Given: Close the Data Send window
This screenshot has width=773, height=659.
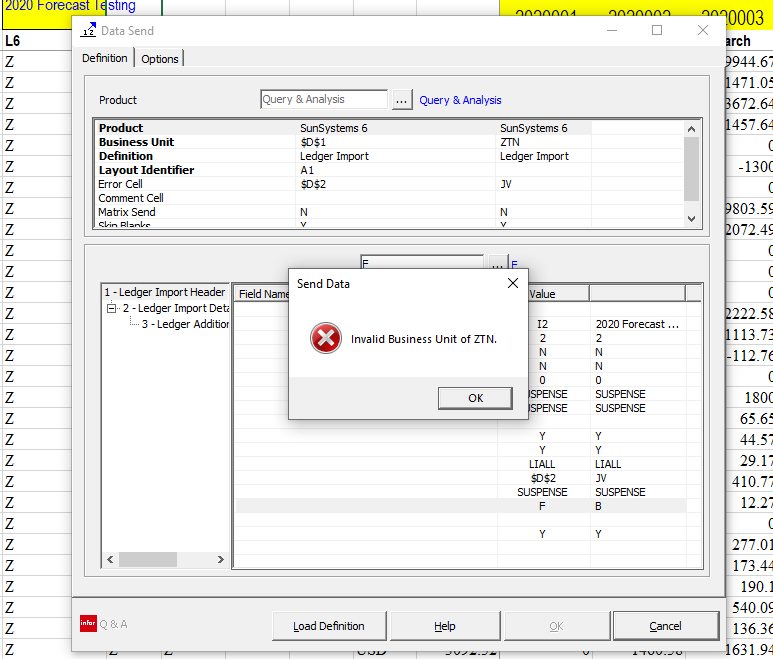Looking at the screenshot, I should point(703,30).
